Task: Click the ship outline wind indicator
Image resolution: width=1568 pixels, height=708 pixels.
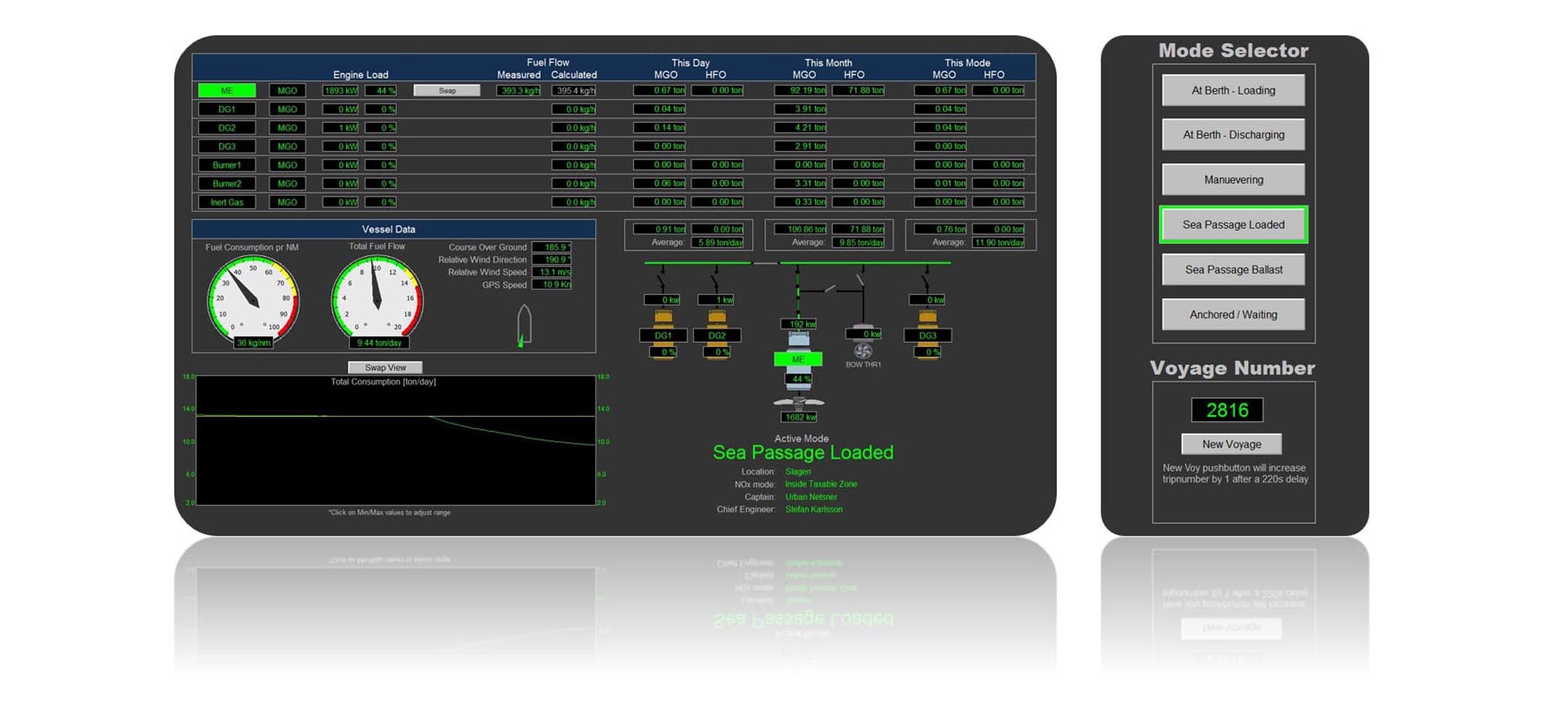Action: pyautogui.click(x=523, y=324)
